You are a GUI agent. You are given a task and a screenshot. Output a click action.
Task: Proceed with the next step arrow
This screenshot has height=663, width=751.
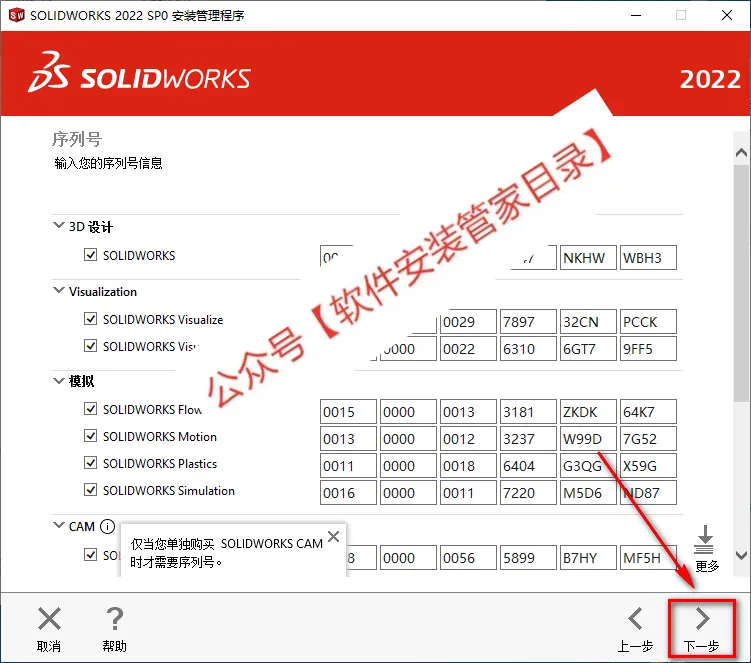coord(702,618)
